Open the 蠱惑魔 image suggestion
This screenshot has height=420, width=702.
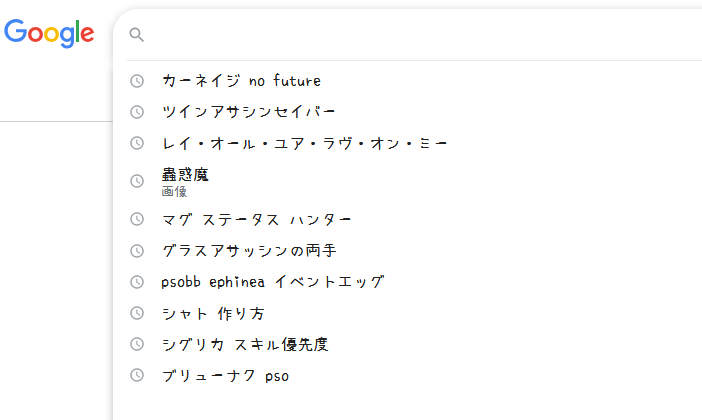coord(185,181)
